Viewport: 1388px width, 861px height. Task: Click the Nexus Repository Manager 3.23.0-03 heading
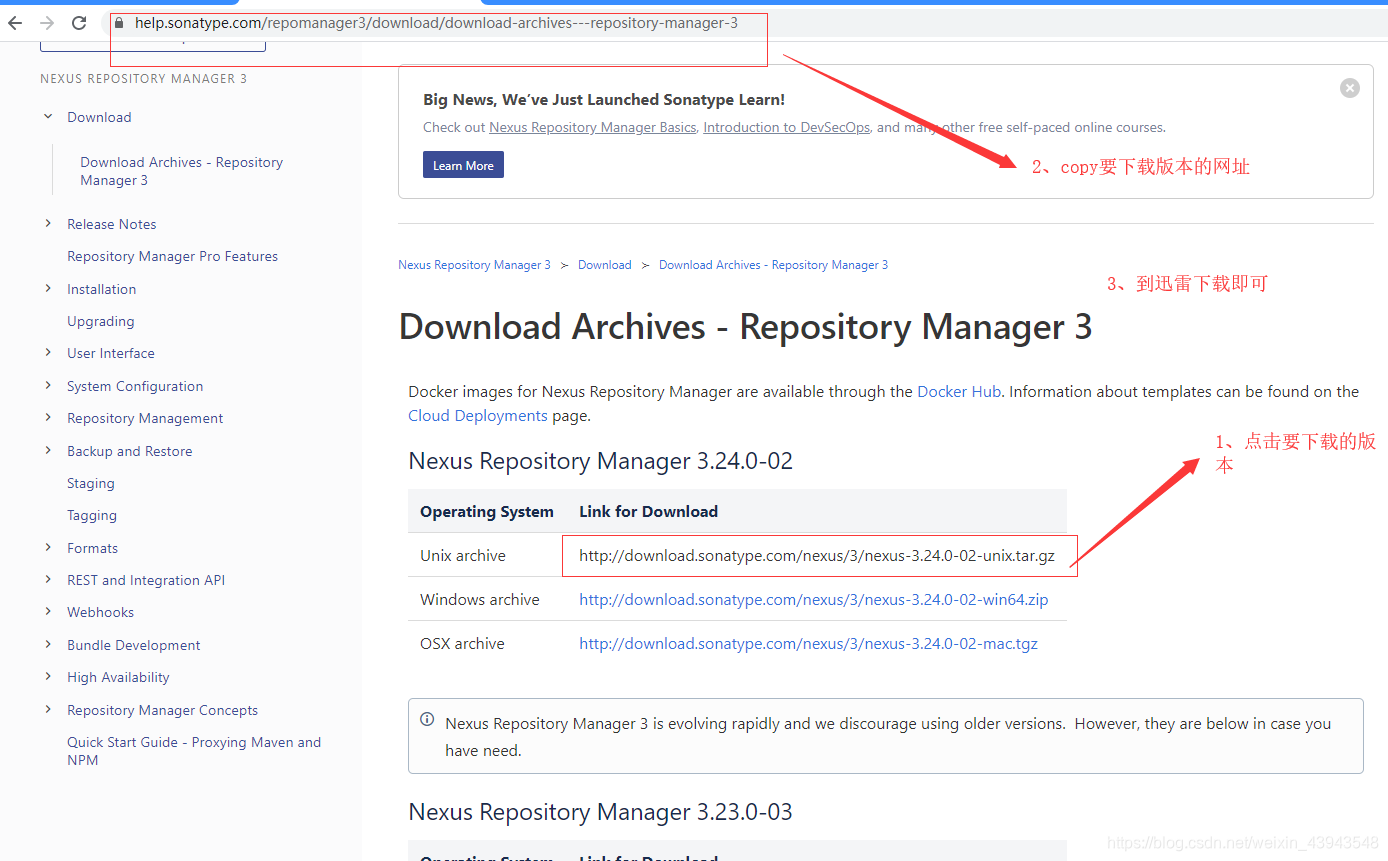tap(600, 812)
